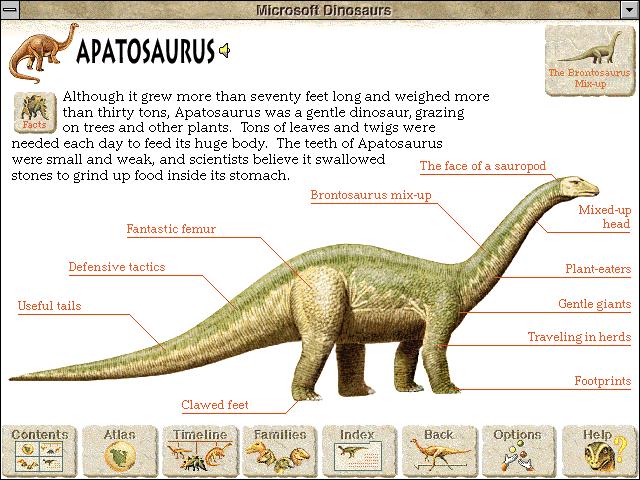The width and height of the screenshot is (640, 480).
Task: Click the APATOSAURUS title heading
Action: click(145, 51)
